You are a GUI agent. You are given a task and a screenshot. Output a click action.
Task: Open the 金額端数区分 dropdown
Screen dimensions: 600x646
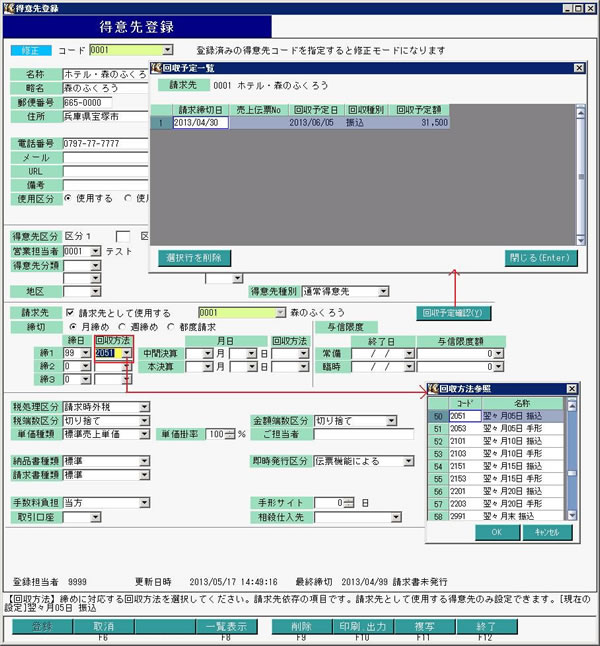tap(391, 421)
